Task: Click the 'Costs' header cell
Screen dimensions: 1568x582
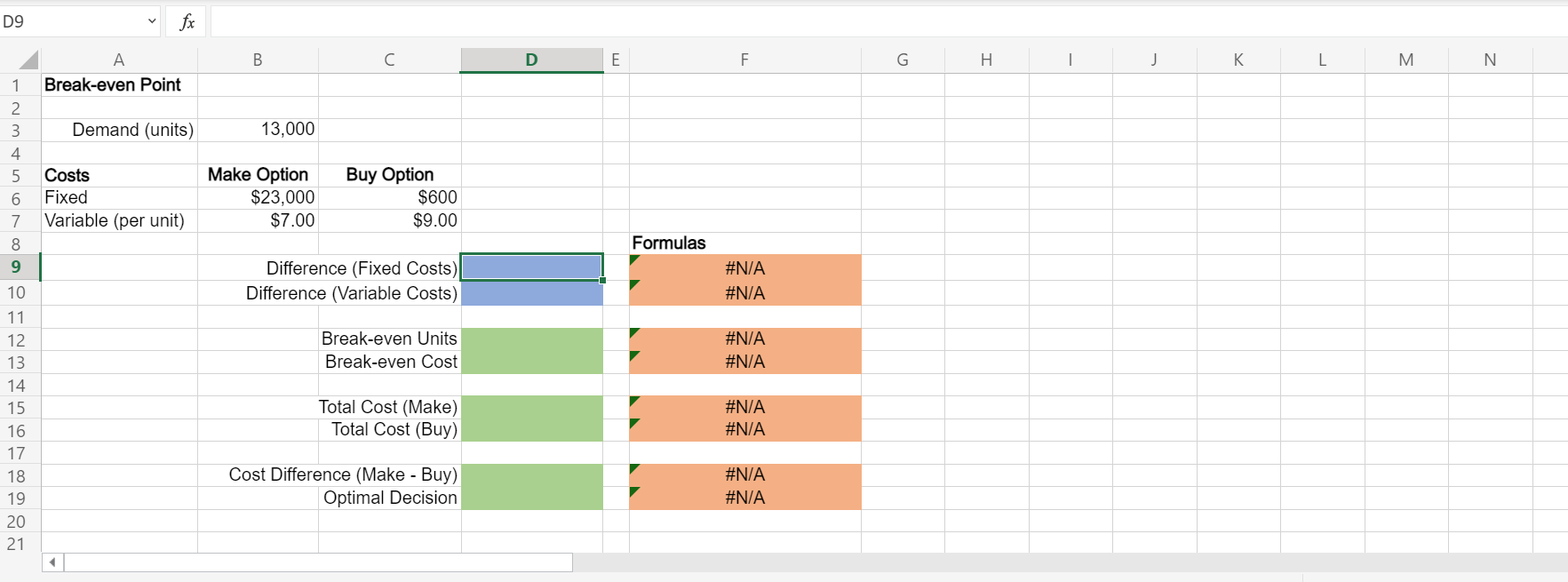Action: (119, 175)
